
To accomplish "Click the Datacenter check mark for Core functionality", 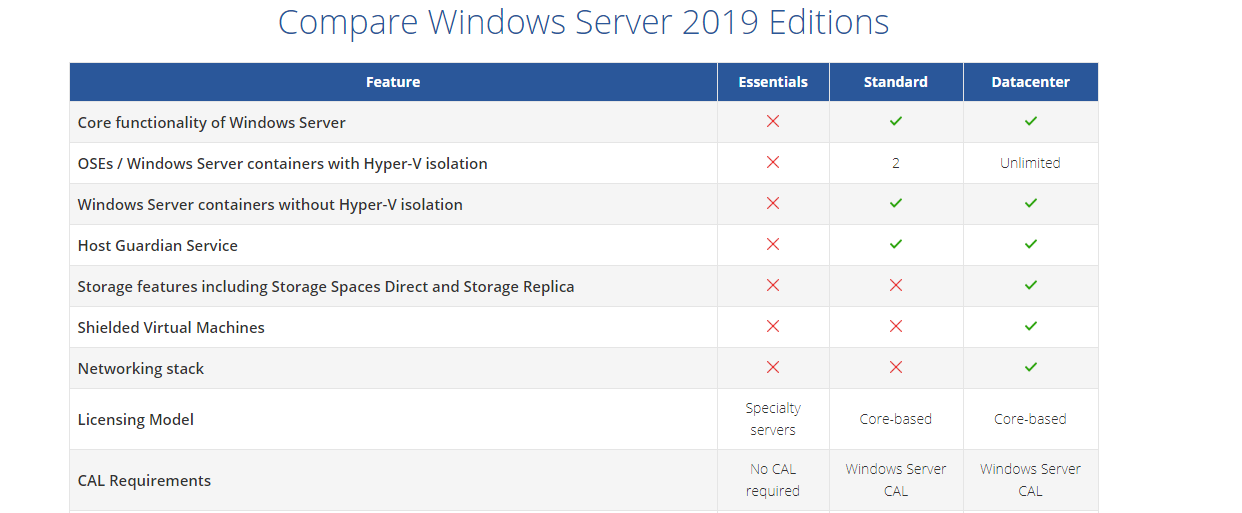I will coord(1031,121).
